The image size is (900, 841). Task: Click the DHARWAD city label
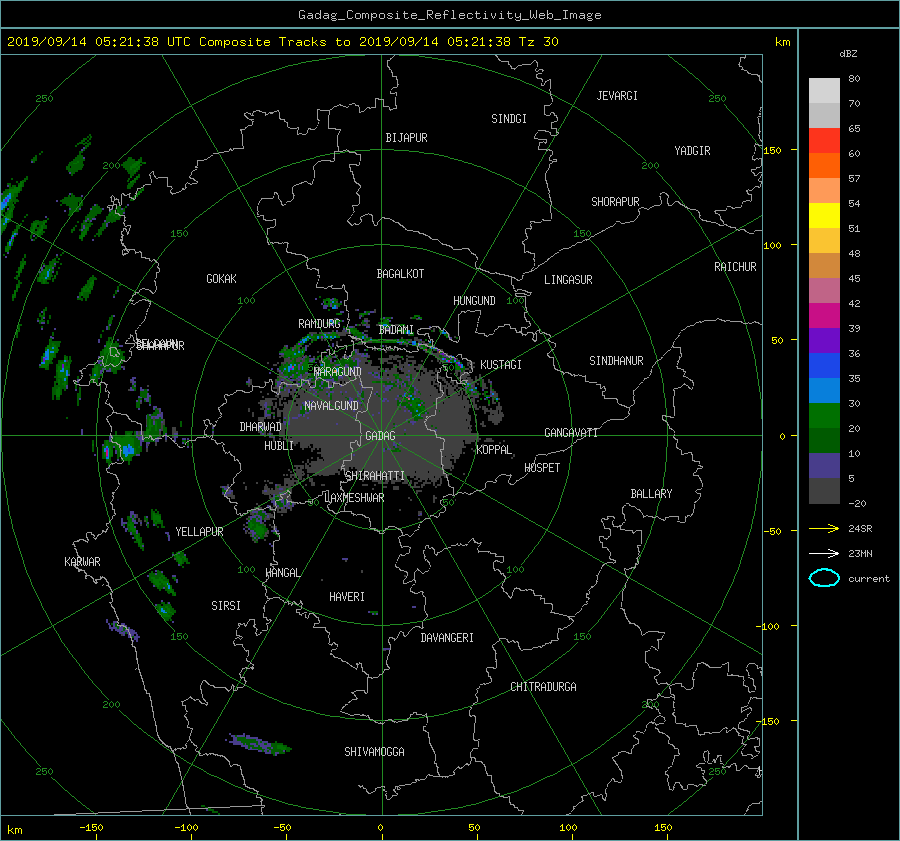[x=260, y=427]
